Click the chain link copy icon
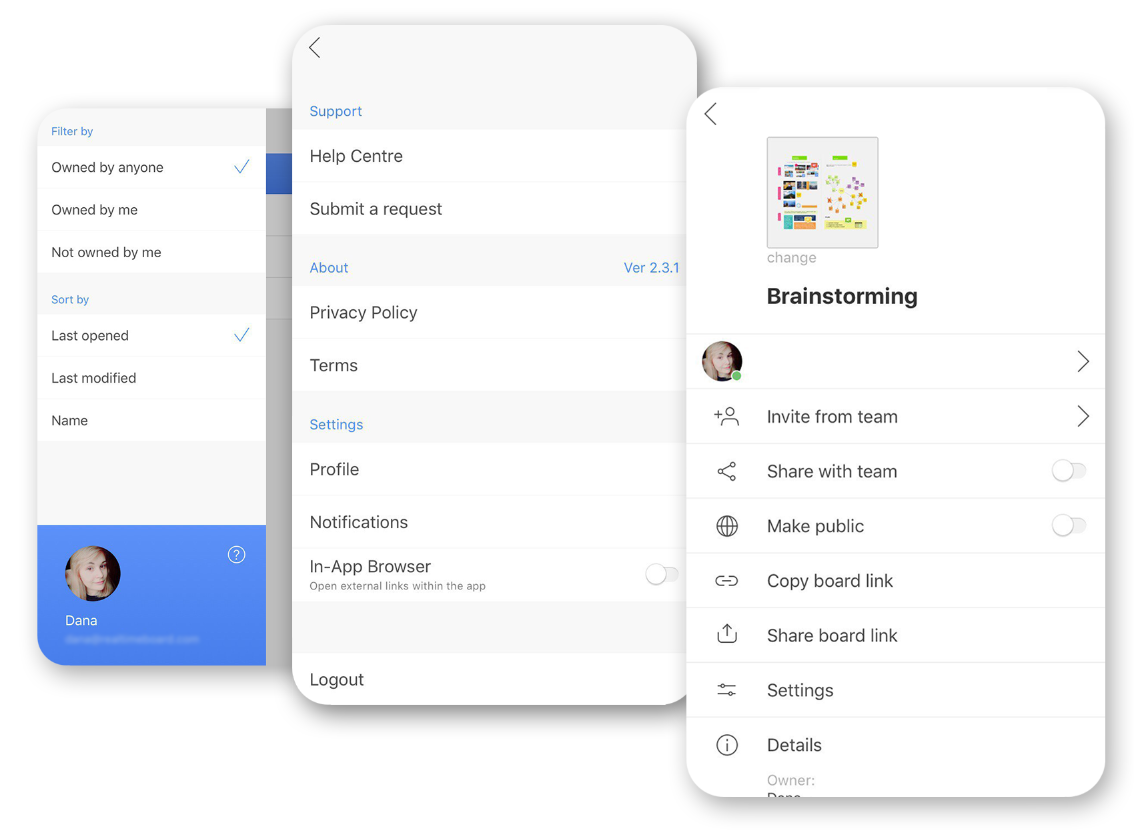1134x835 pixels. (727, 581)
